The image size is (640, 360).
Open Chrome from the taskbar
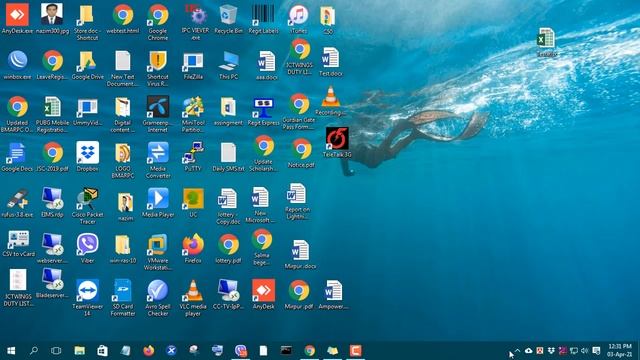pyautogui.click(x=310, y=351)
